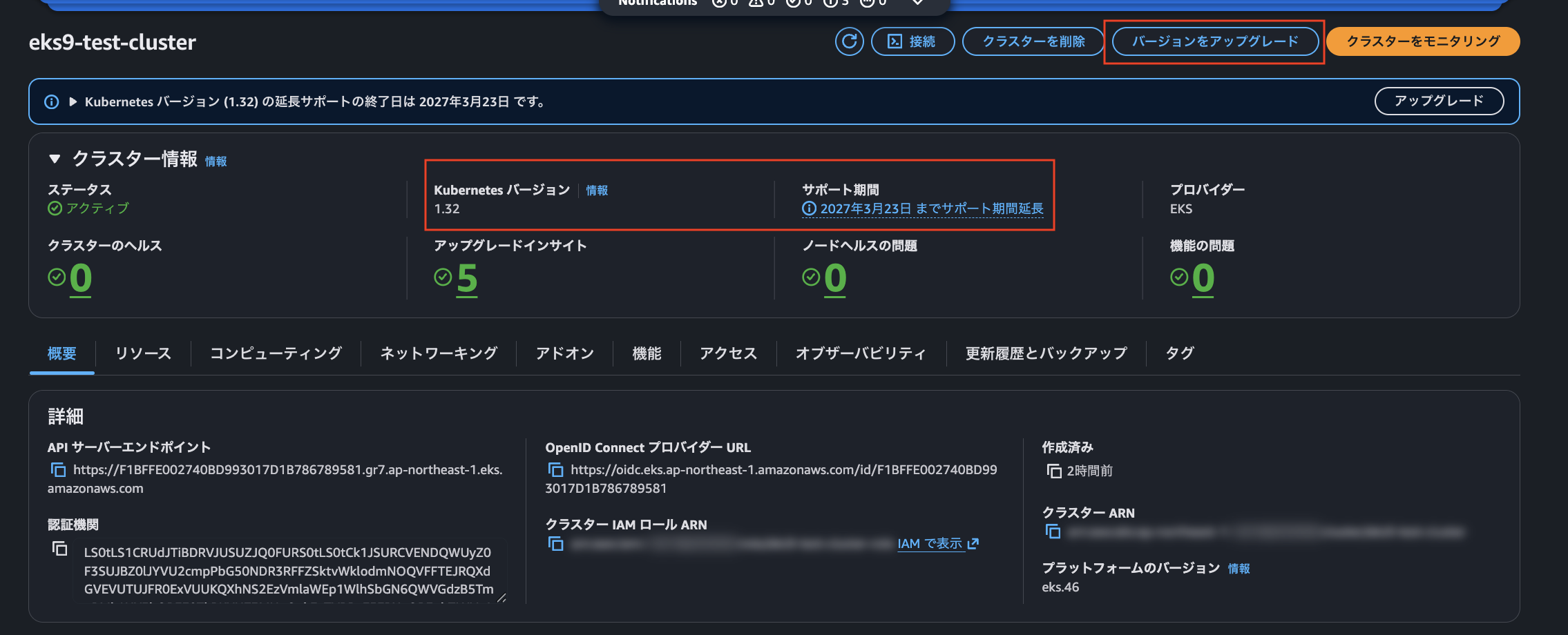The image size is (1568, 635).
Task: Click the 機能の問題 count 0
Action: 1203,278
